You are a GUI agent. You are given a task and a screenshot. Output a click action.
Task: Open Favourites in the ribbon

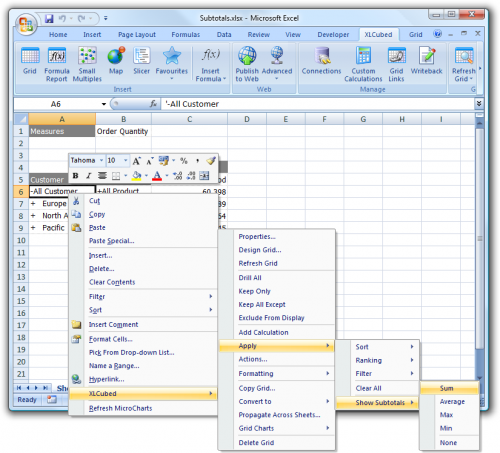click(x=172, y=63)
